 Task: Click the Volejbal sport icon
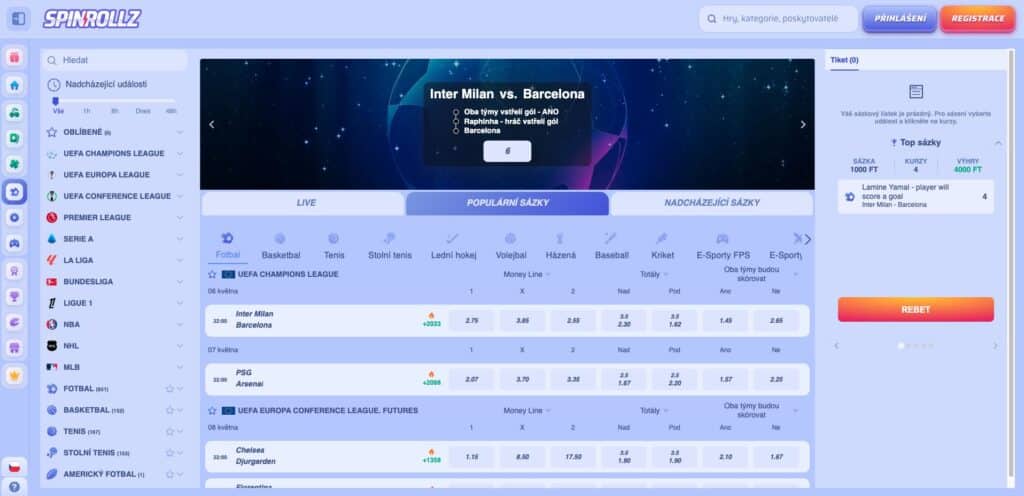click(x=510, y=239)
